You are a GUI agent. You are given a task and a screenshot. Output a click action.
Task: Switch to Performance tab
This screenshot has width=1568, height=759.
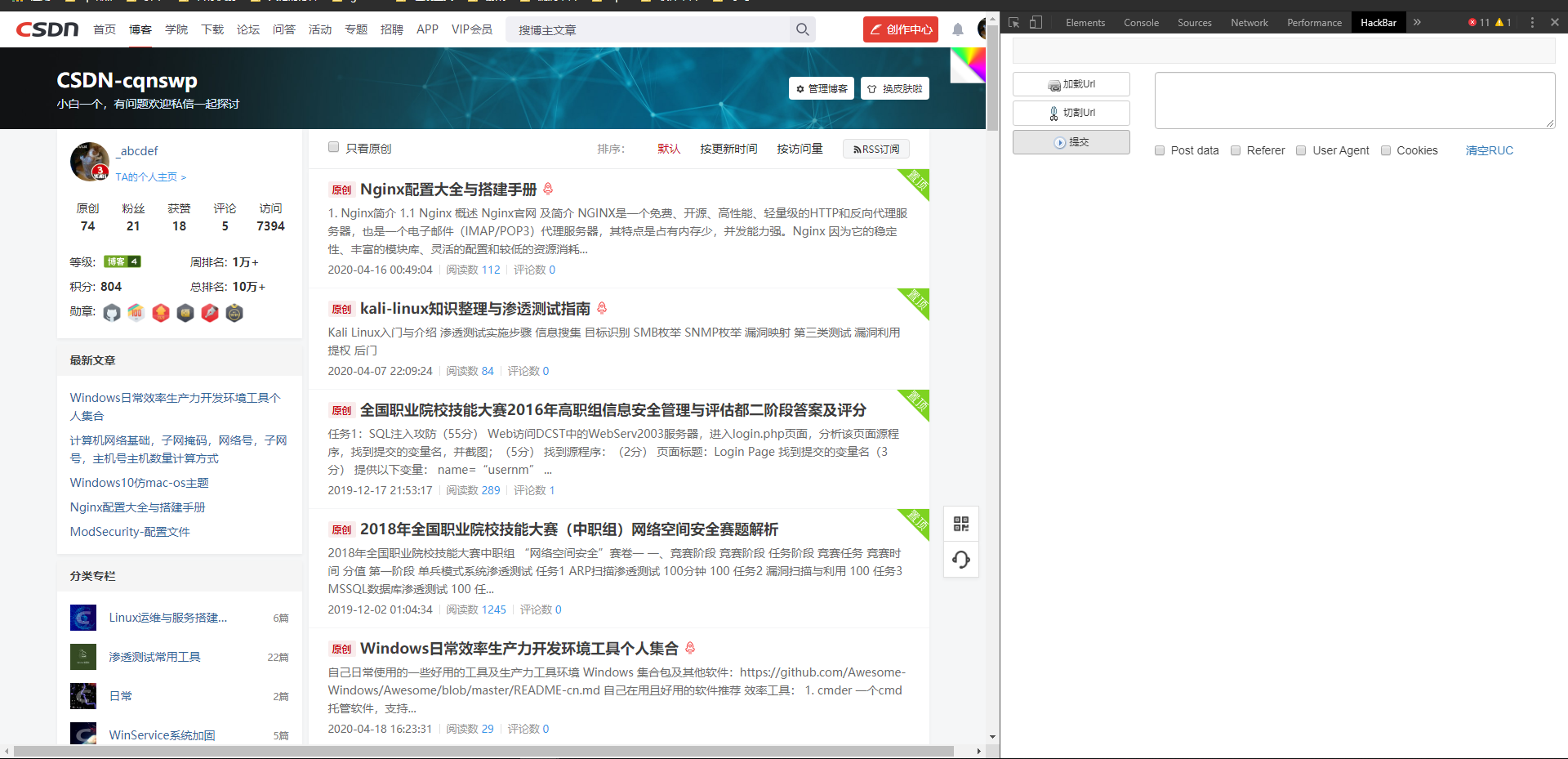tap(1314, 23)
